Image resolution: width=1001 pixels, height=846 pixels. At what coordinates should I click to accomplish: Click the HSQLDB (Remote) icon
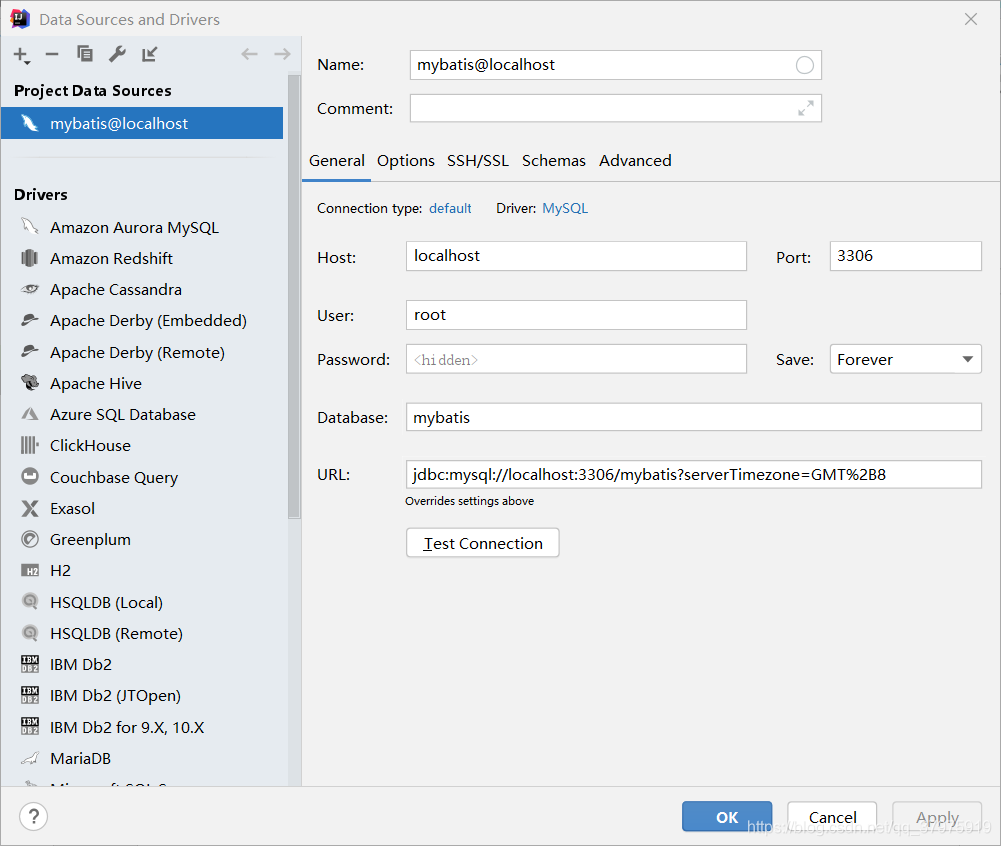coord(30,633)
